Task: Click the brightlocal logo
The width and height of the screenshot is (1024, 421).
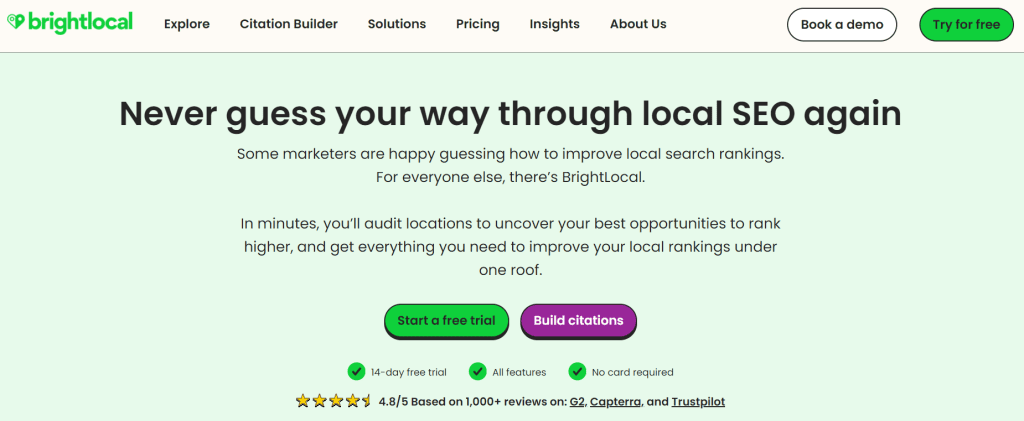Action: tap(70, 22)
